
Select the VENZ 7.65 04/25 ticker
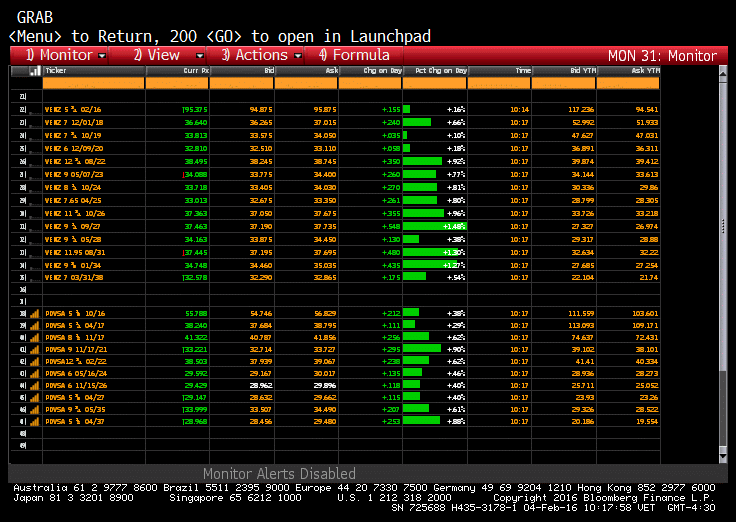(x=73, y=200)
